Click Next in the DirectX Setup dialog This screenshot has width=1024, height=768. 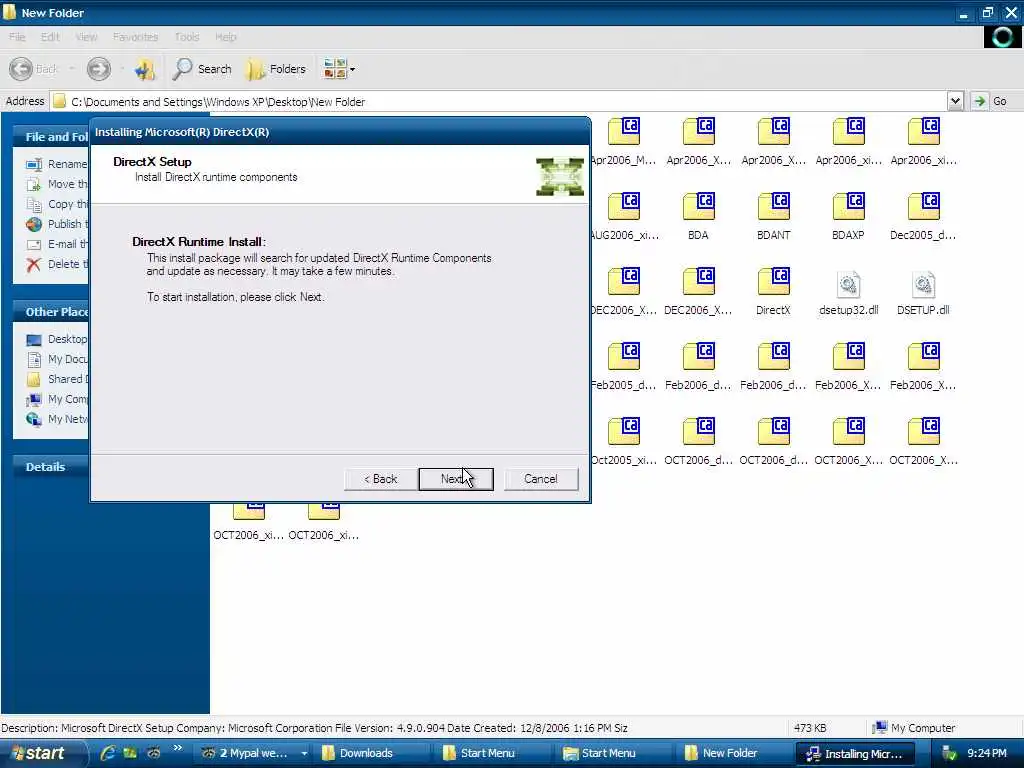(x=456, y=479)
